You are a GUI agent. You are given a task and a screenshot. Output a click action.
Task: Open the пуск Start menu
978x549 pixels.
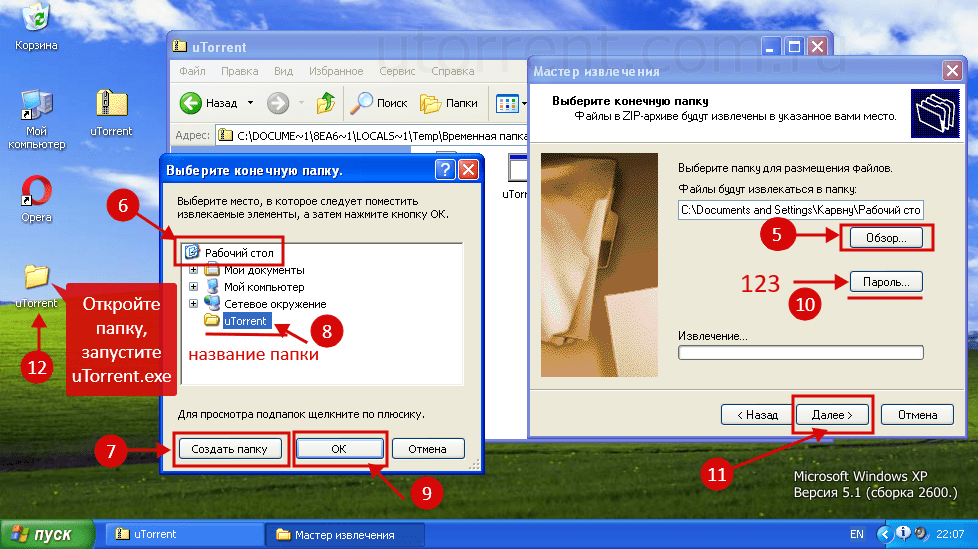point(47,534)
